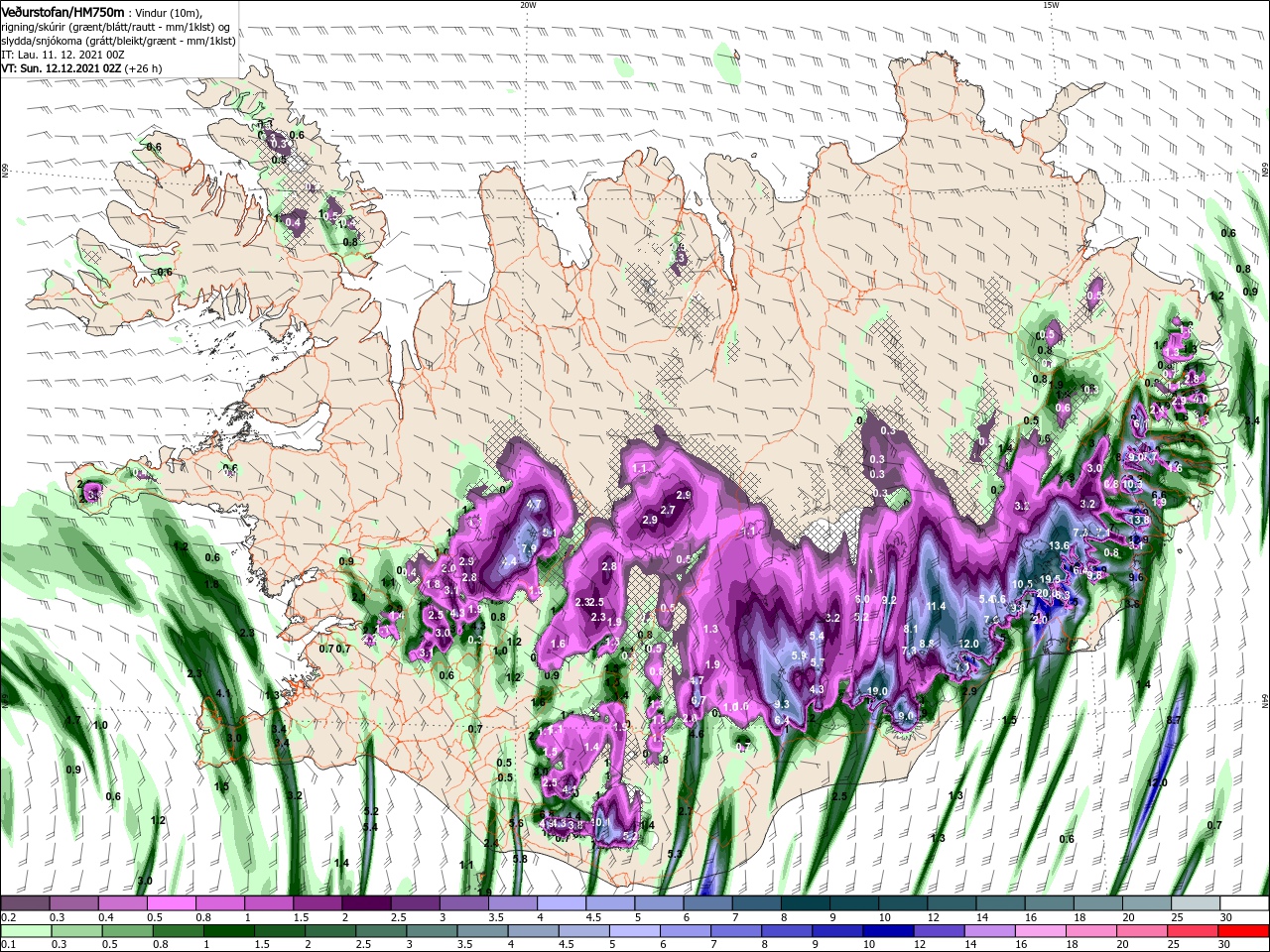The image size is (1270, 952).
Task: Click the 'slydda/snjókoma' legend description line
Action: click(x=118, y=41)
